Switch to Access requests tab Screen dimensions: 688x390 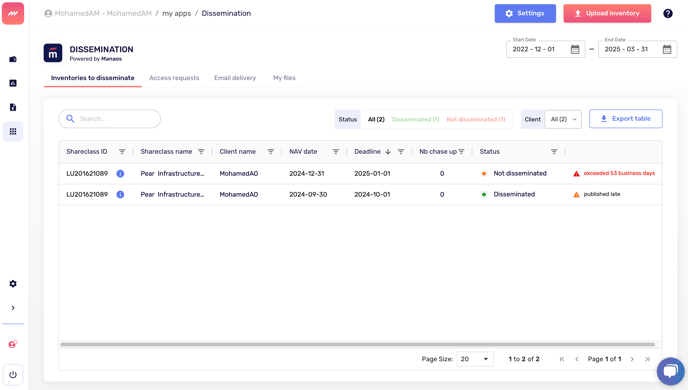174,78
